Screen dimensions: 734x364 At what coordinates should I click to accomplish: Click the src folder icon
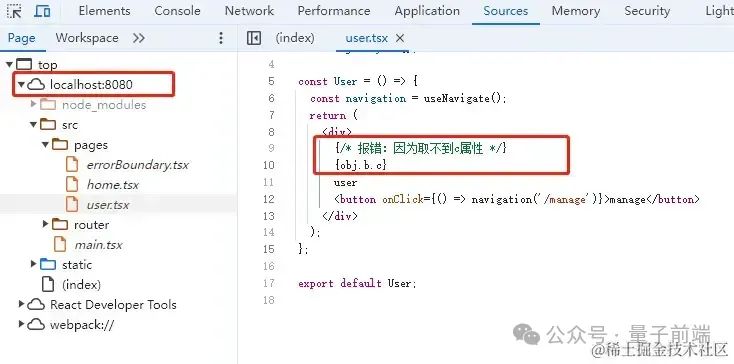[x=48, y=124]
